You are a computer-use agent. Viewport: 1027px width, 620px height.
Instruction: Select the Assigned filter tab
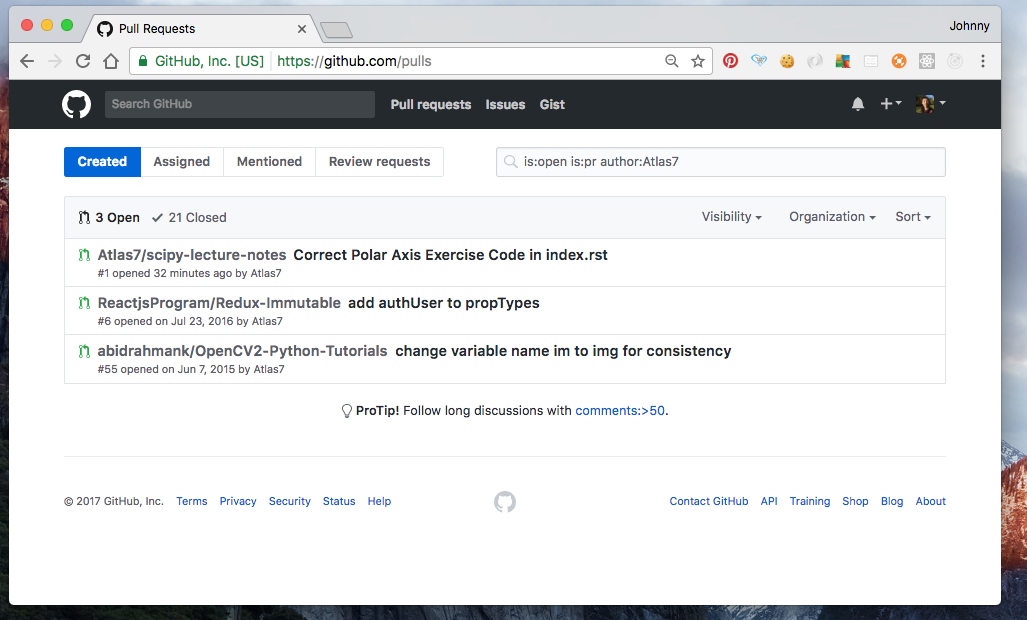pos(181,162)
